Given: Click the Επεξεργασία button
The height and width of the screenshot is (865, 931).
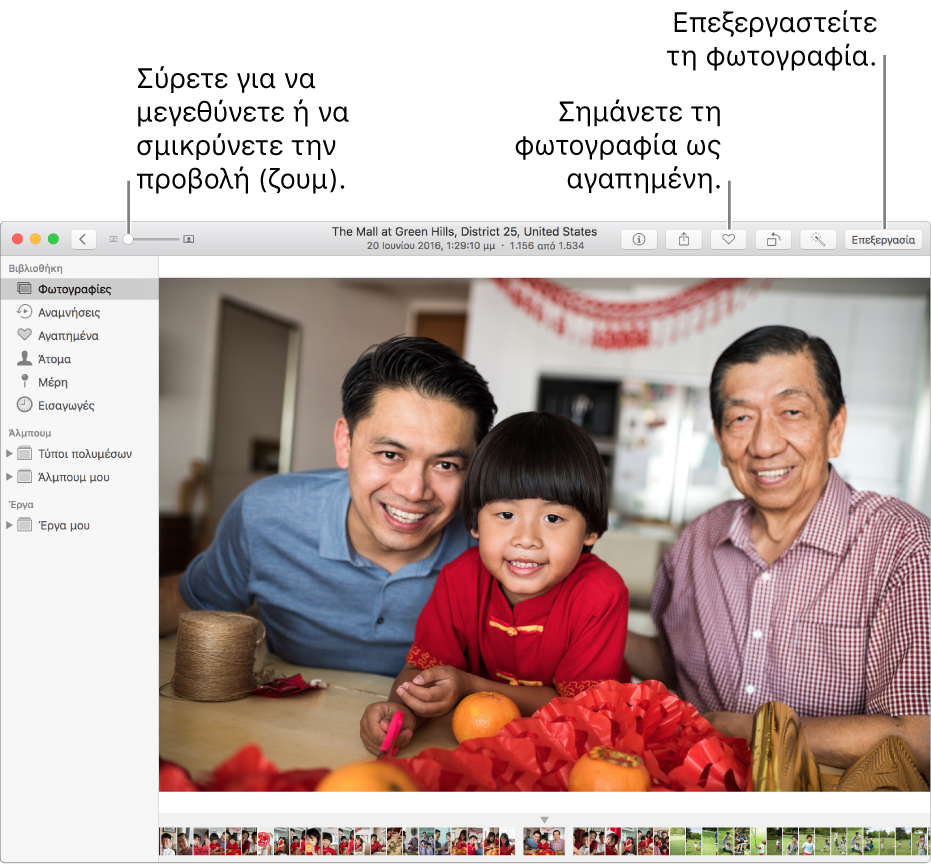Looking at the screenshot, I should (882, 240).
